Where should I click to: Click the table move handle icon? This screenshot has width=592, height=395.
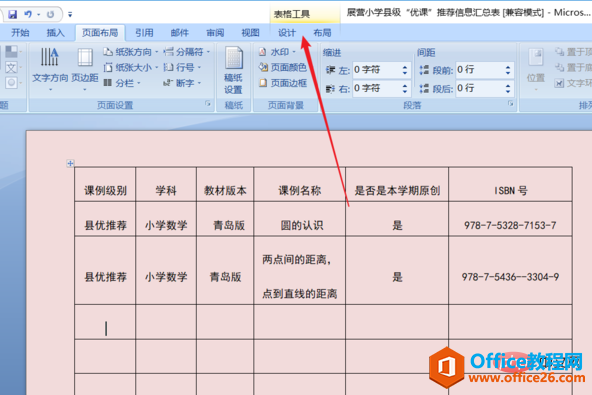coord(70,164)
